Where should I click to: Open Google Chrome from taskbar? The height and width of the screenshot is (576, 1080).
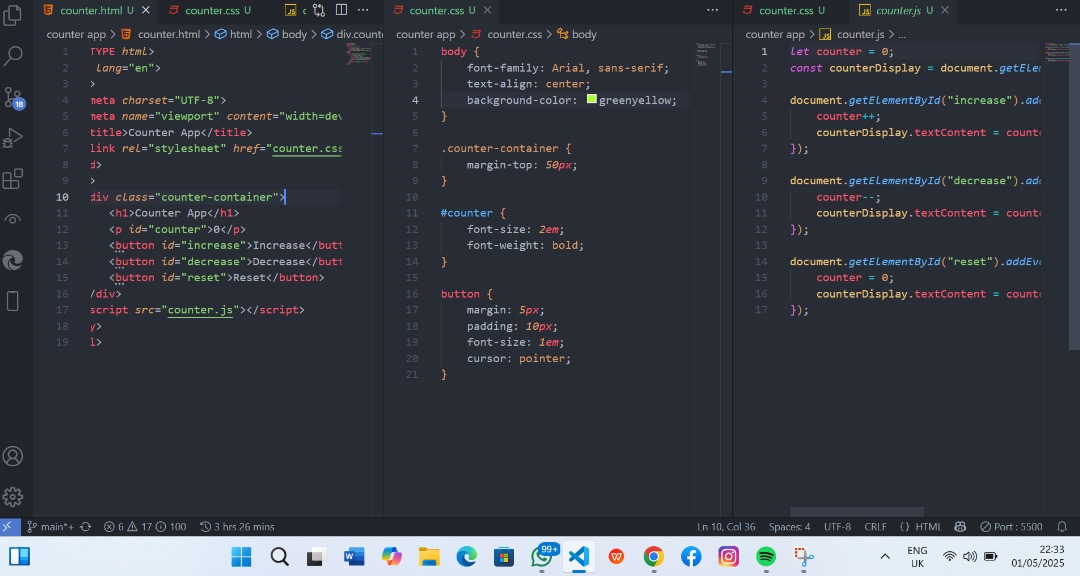pyautogui.click(x=654, y=556)
